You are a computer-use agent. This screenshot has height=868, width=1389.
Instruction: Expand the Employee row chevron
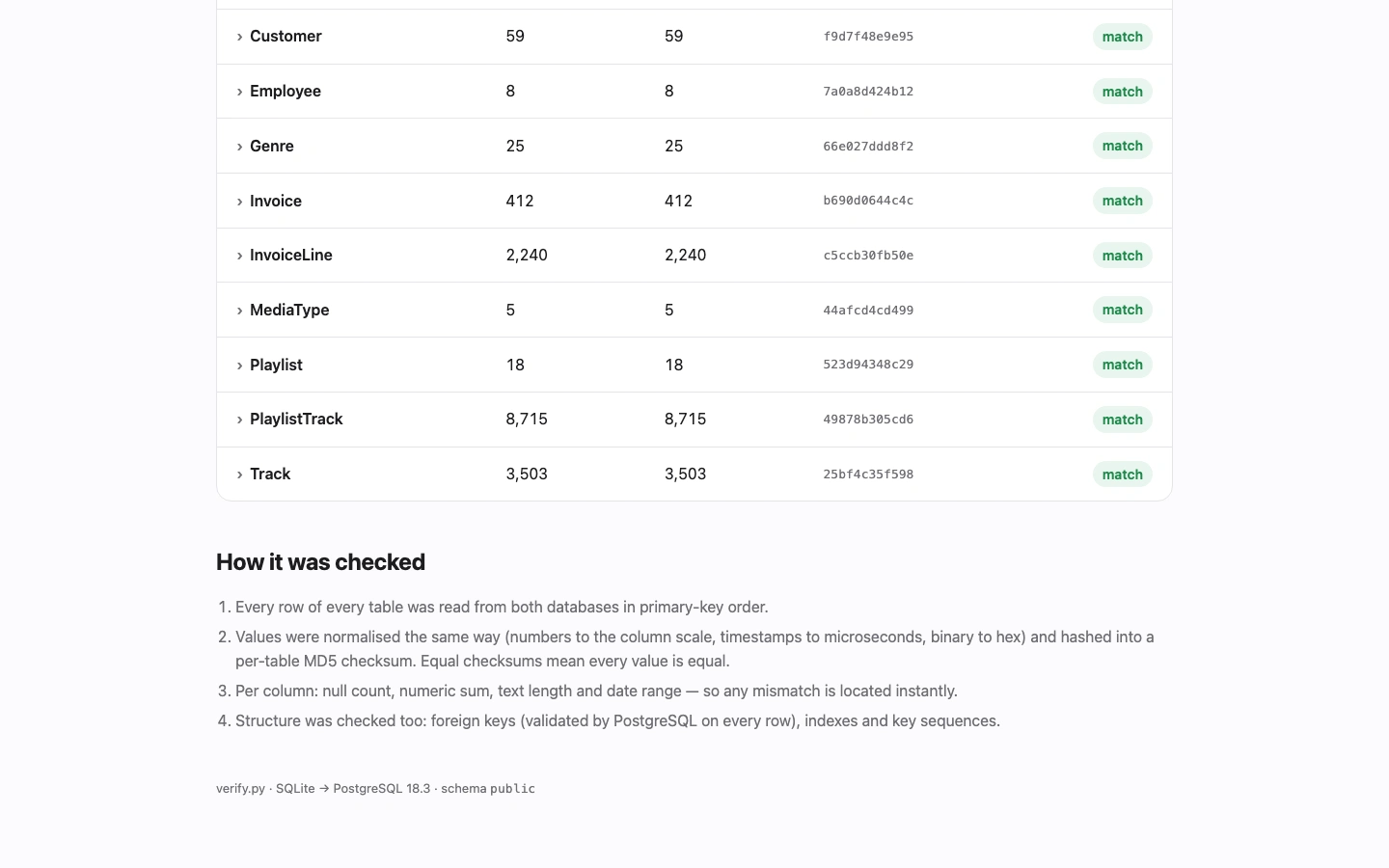(x=239, y=92)
